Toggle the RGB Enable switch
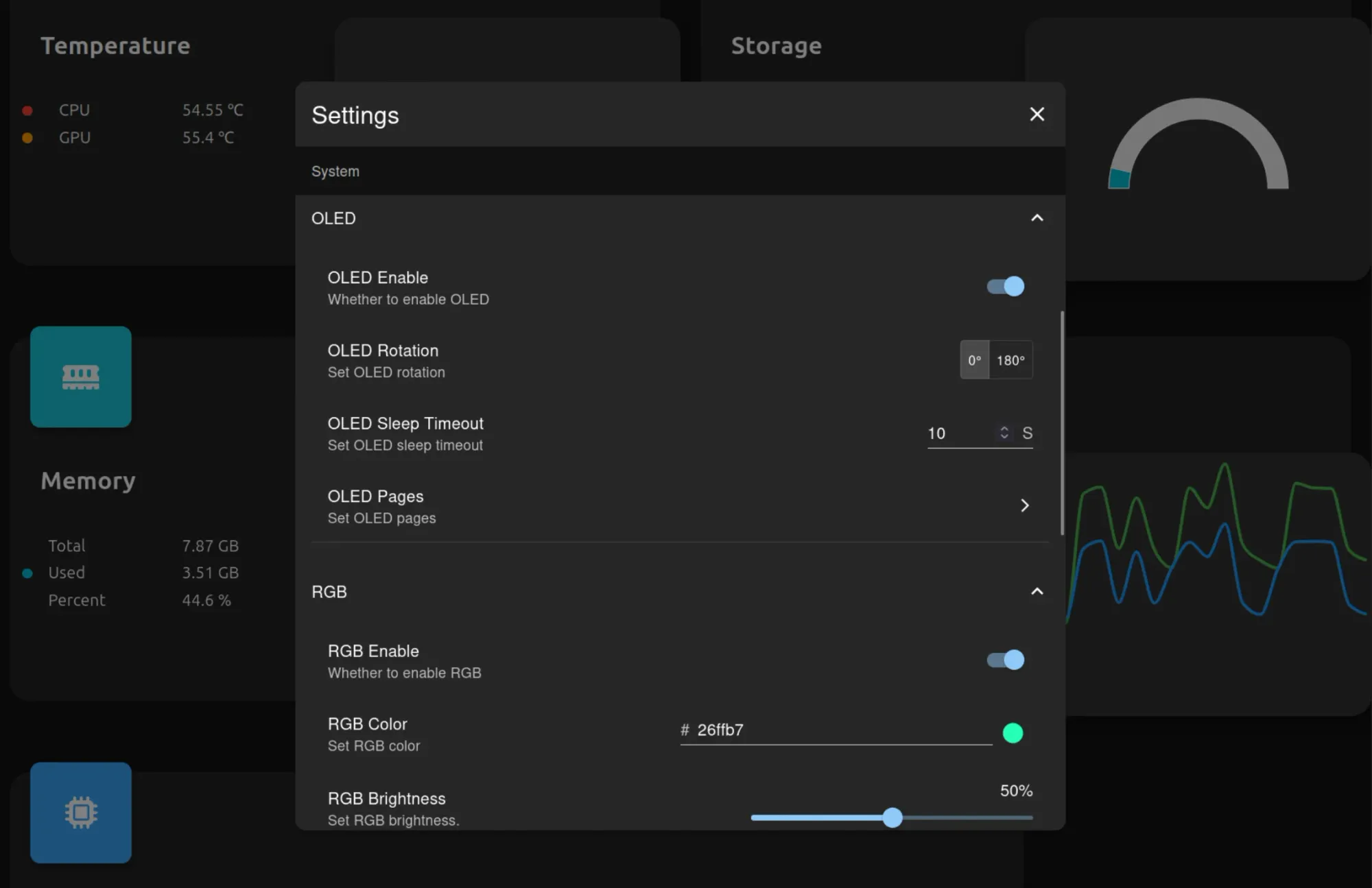1372x888 pixels. point(1006,660)
